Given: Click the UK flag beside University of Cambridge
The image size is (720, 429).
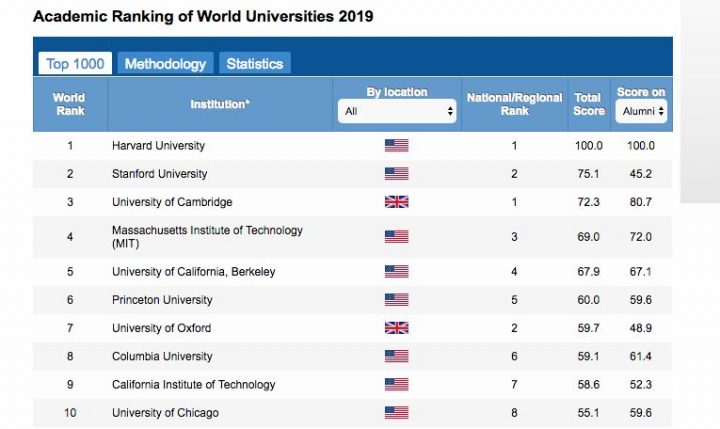Looking at the screenshot, I should click(x=396, y=202).
